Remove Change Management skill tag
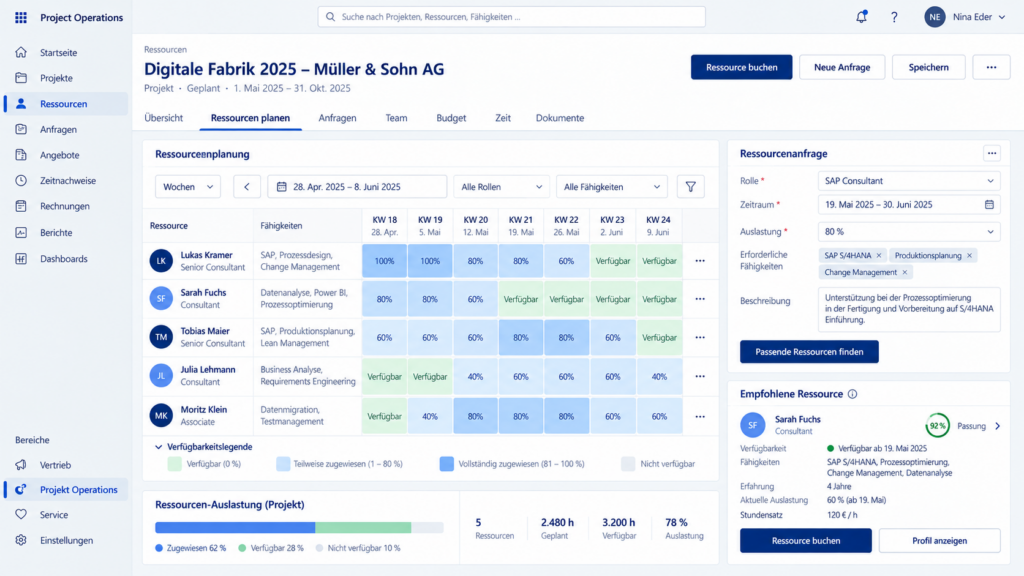The width and height of the screenshot is (1024, 576). click(904, 272)
